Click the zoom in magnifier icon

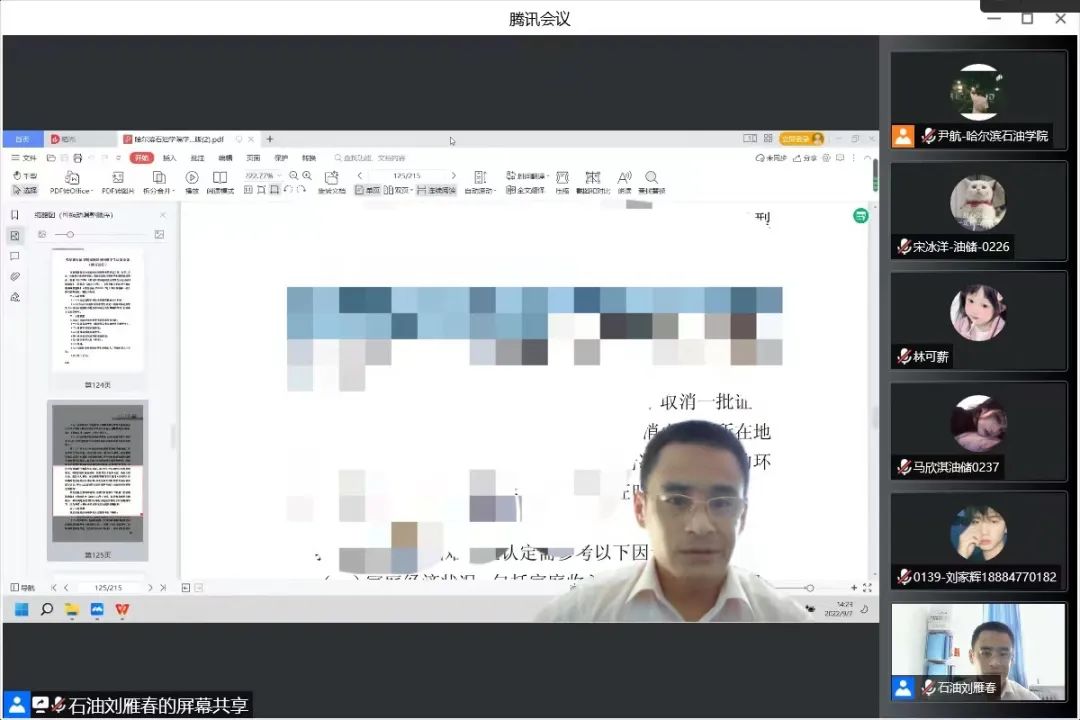click(308, 175)
